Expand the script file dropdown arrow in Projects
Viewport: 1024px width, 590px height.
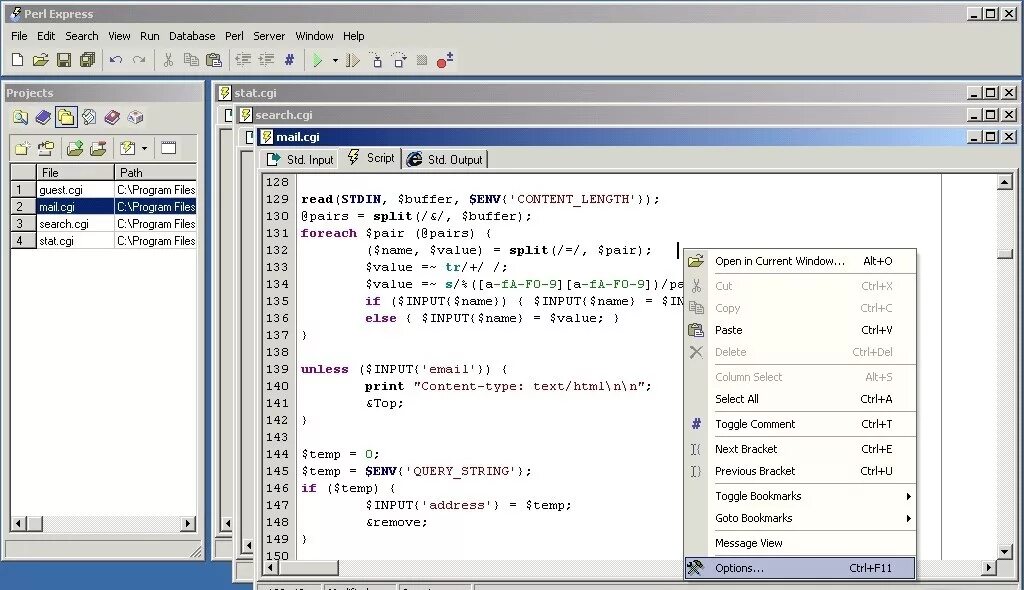pos(144,148)
